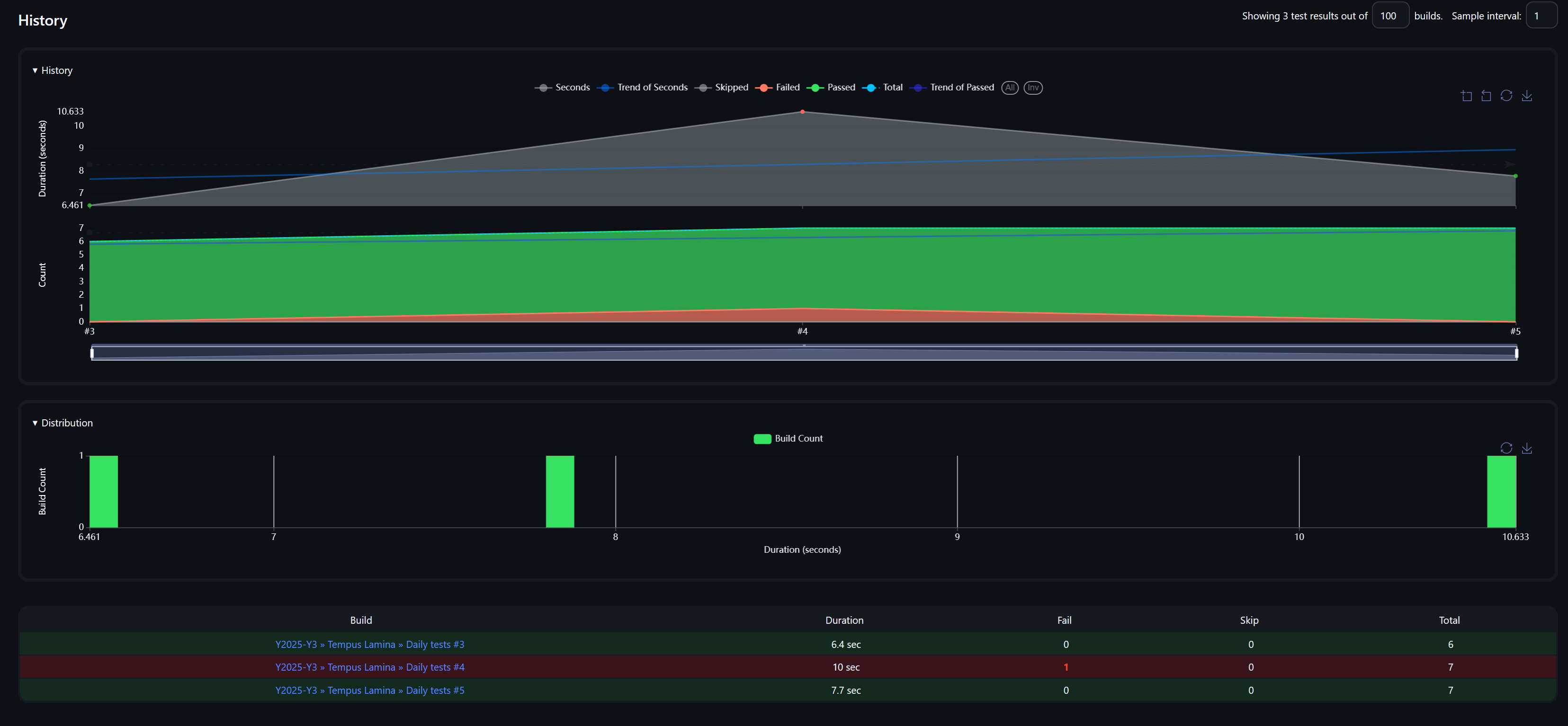Screen dimensions: 1568x726
Task: Download the Distribution chart image
Action: click(1527, 448)
